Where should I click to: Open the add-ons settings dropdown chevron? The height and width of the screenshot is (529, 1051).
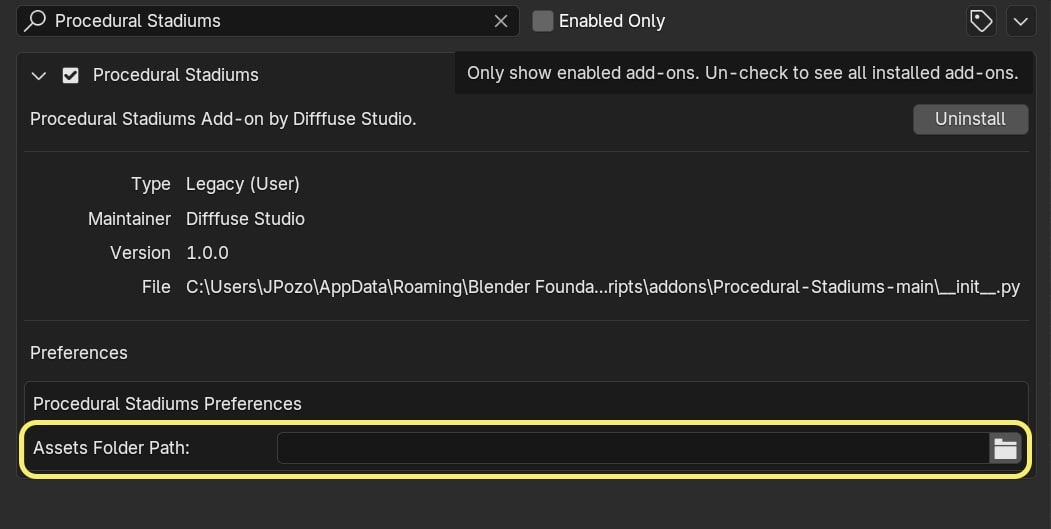[1021, 21]
